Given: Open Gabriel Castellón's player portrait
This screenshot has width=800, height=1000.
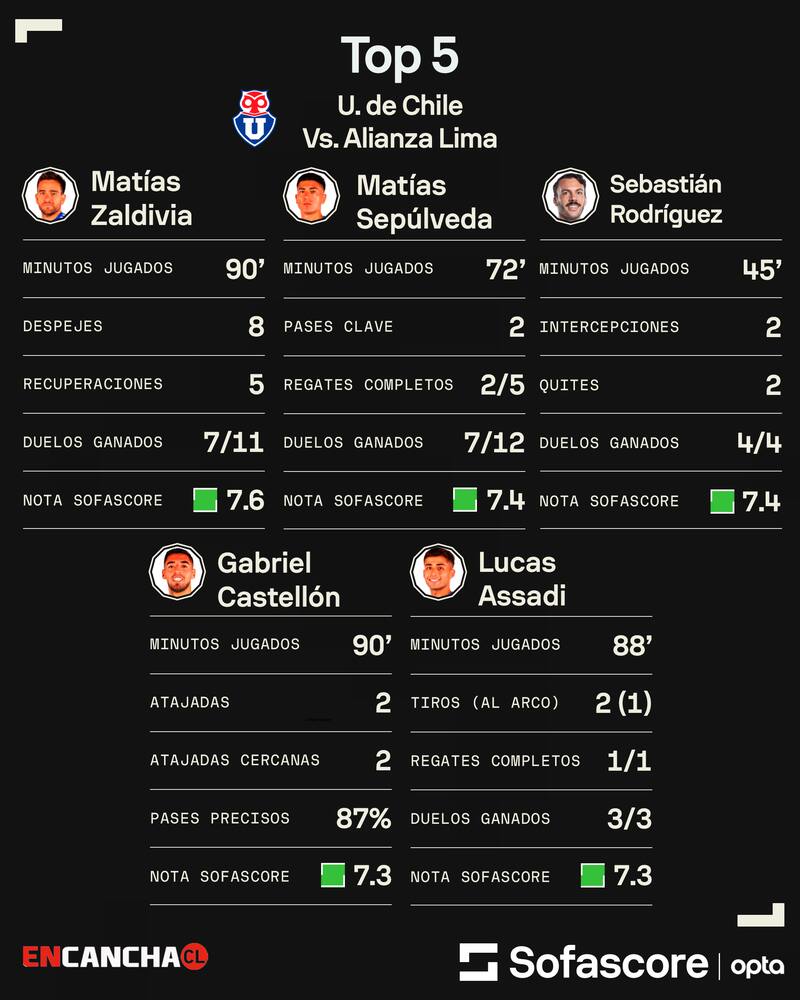Looking at the screenshot, I should click(177, 572).
